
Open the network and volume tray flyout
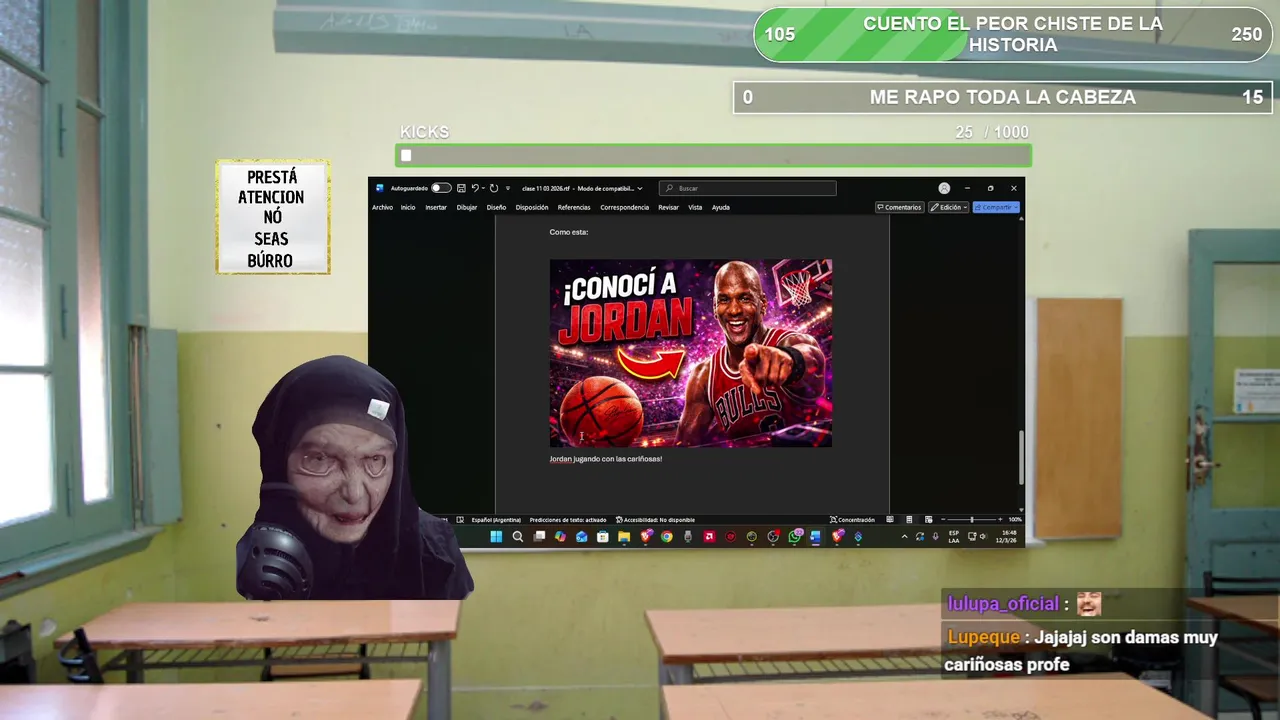tap(978, 537)
